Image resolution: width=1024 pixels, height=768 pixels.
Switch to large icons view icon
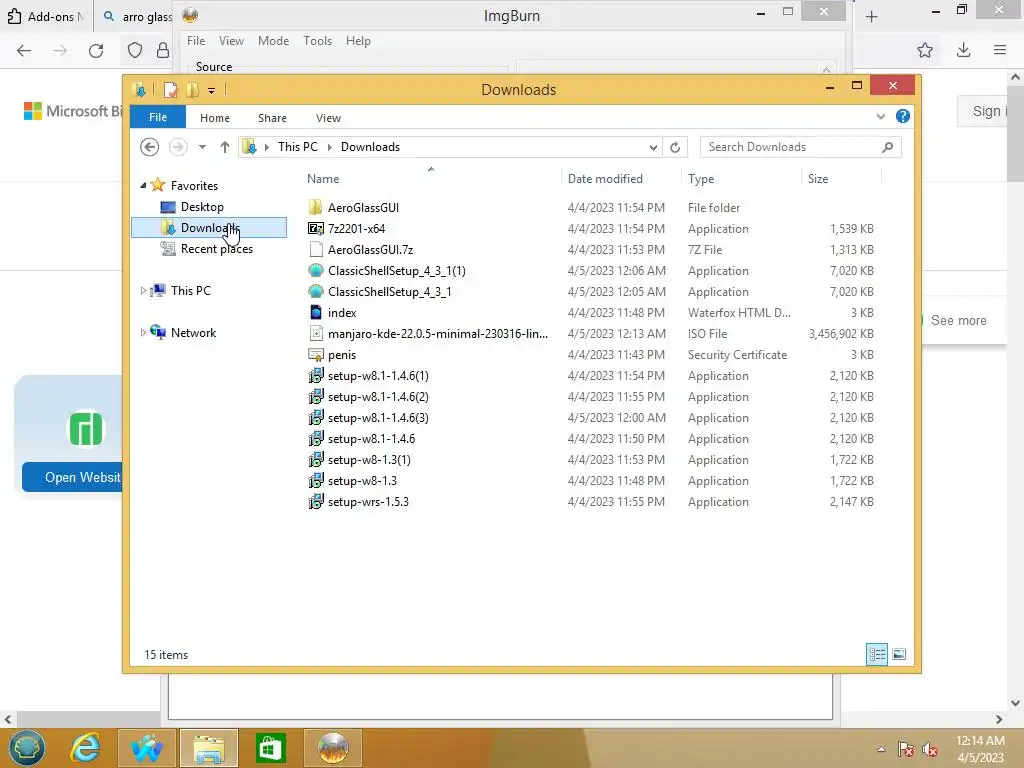pyautogui.click(x=899, y=654)
